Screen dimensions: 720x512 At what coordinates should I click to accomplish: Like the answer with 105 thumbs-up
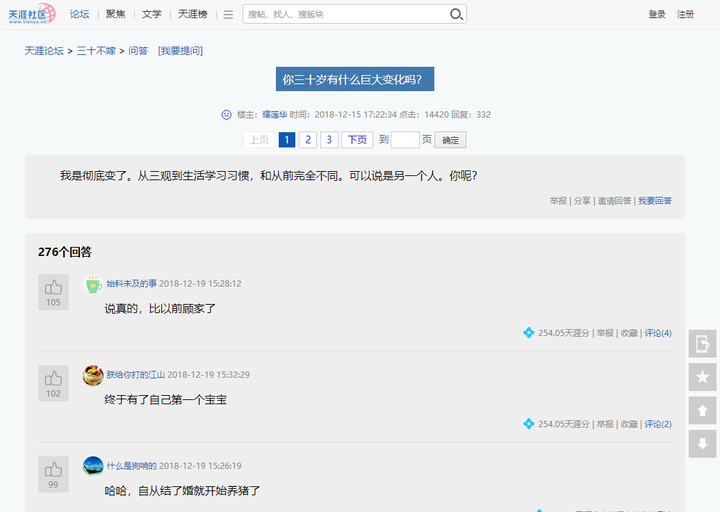[x=53, y=292]
